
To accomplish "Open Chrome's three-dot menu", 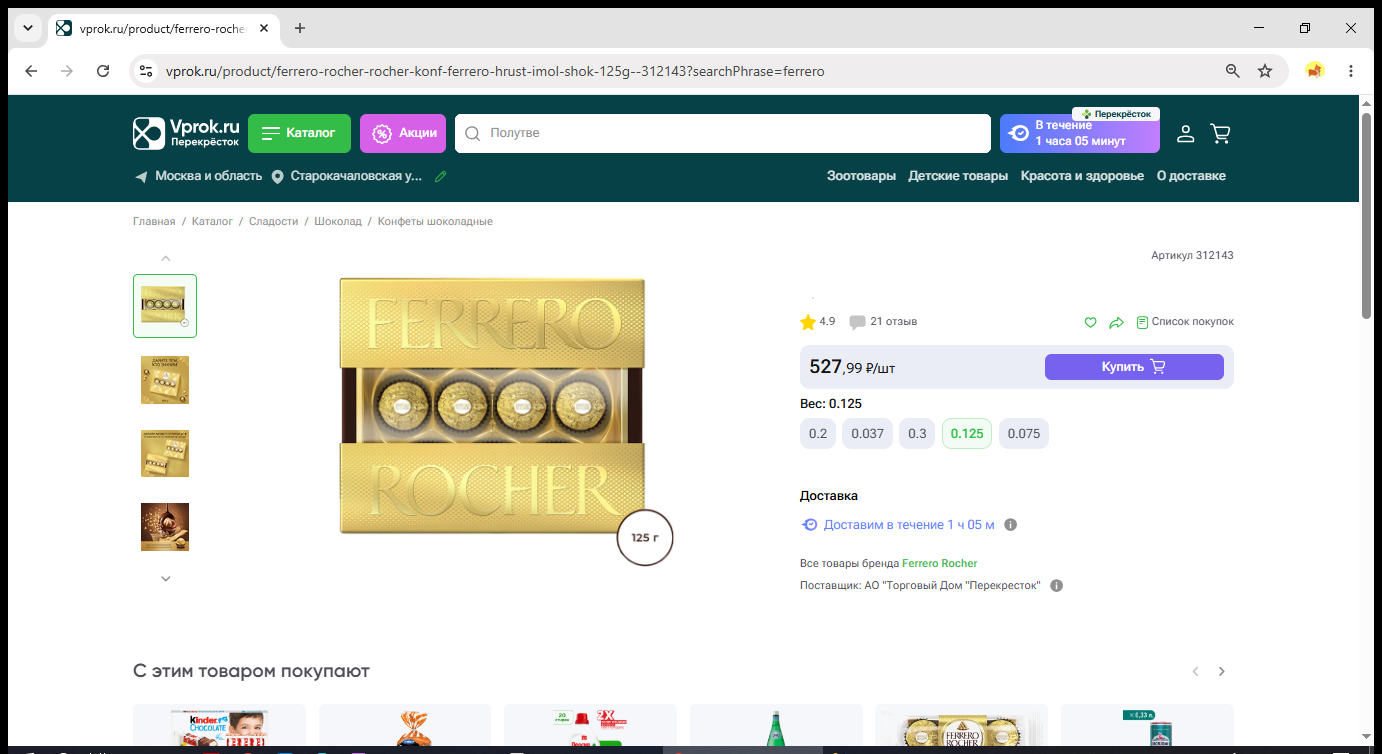I will point(1351,71).
